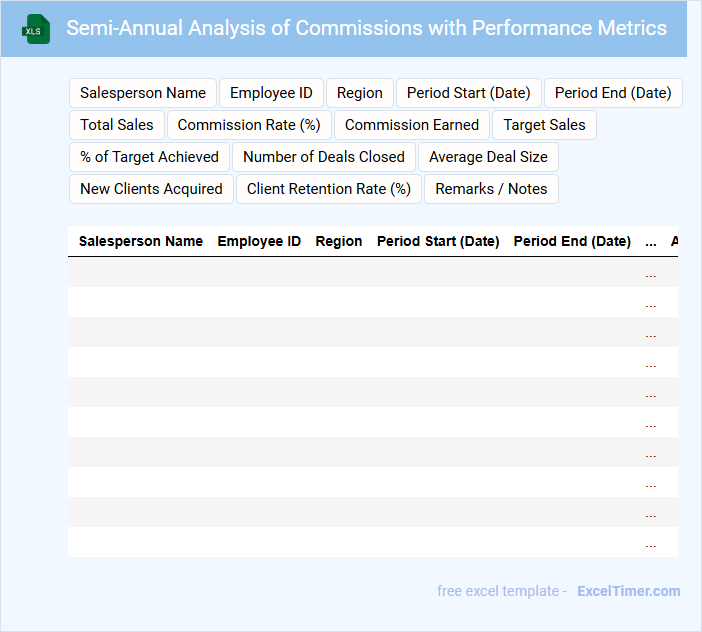Image resolution: width=702 pixels, height=632 pixels.
Task: Click the Employee ID tag
Action: [271, 93]
